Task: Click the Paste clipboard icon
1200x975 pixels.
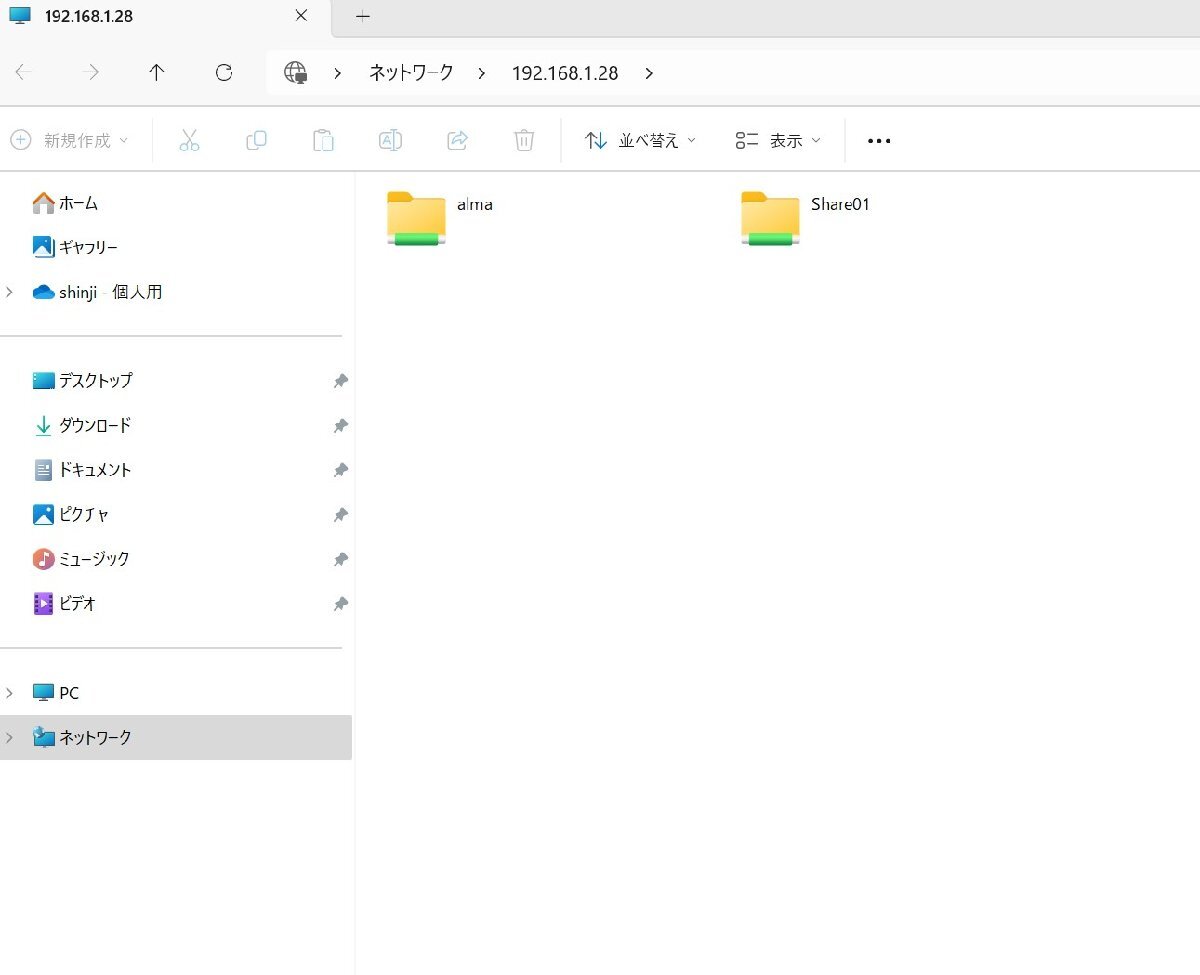Action: 323,140
